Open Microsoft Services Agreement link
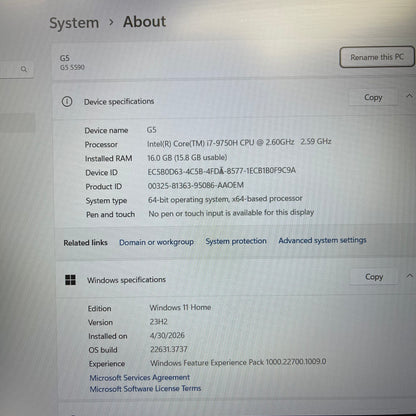The image size is (416, 416). coord(140,377)
